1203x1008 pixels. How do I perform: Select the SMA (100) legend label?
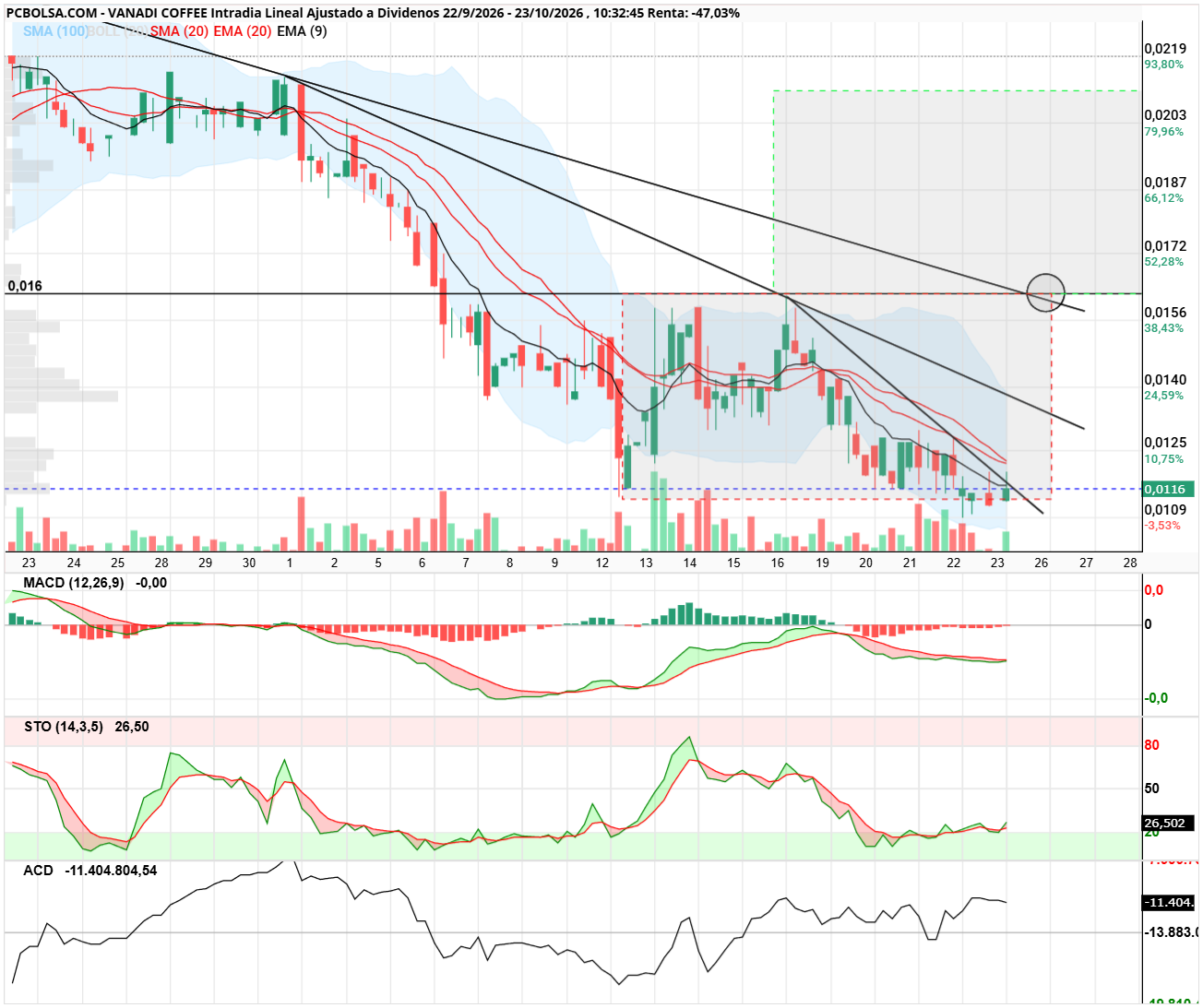coord(55,31)
